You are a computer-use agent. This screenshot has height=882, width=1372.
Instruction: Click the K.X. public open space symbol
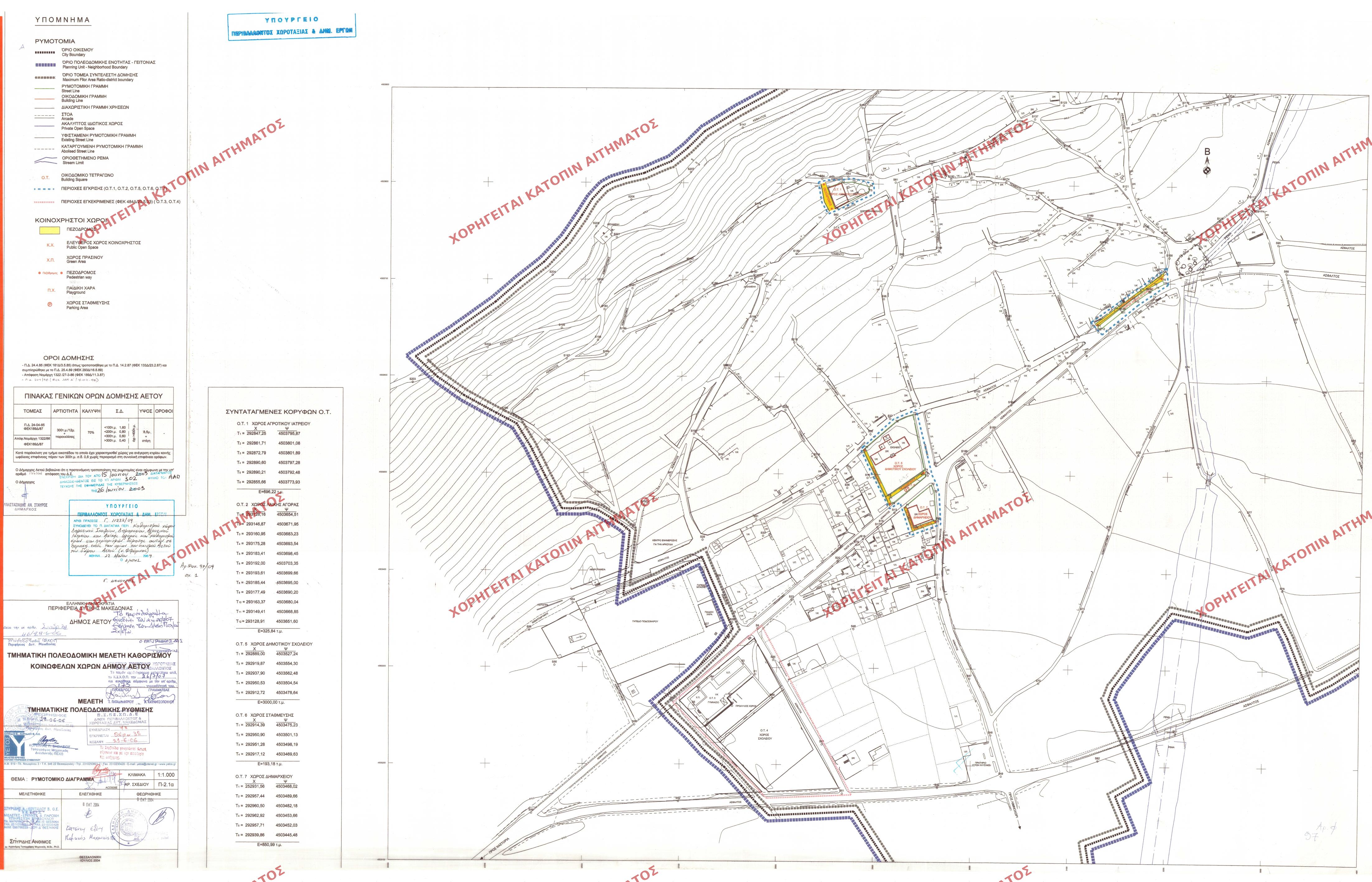50,245
